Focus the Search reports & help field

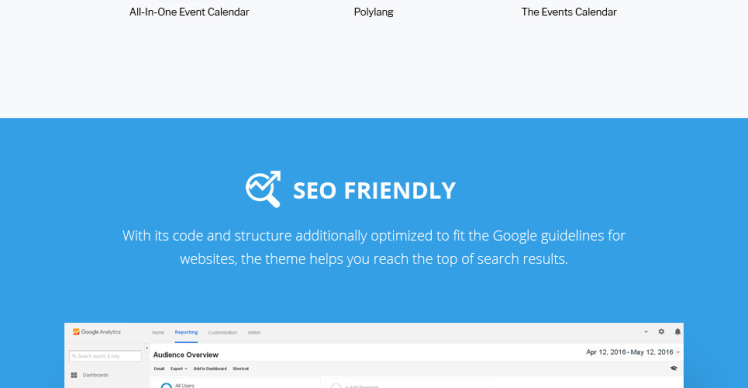coord(105,356)
